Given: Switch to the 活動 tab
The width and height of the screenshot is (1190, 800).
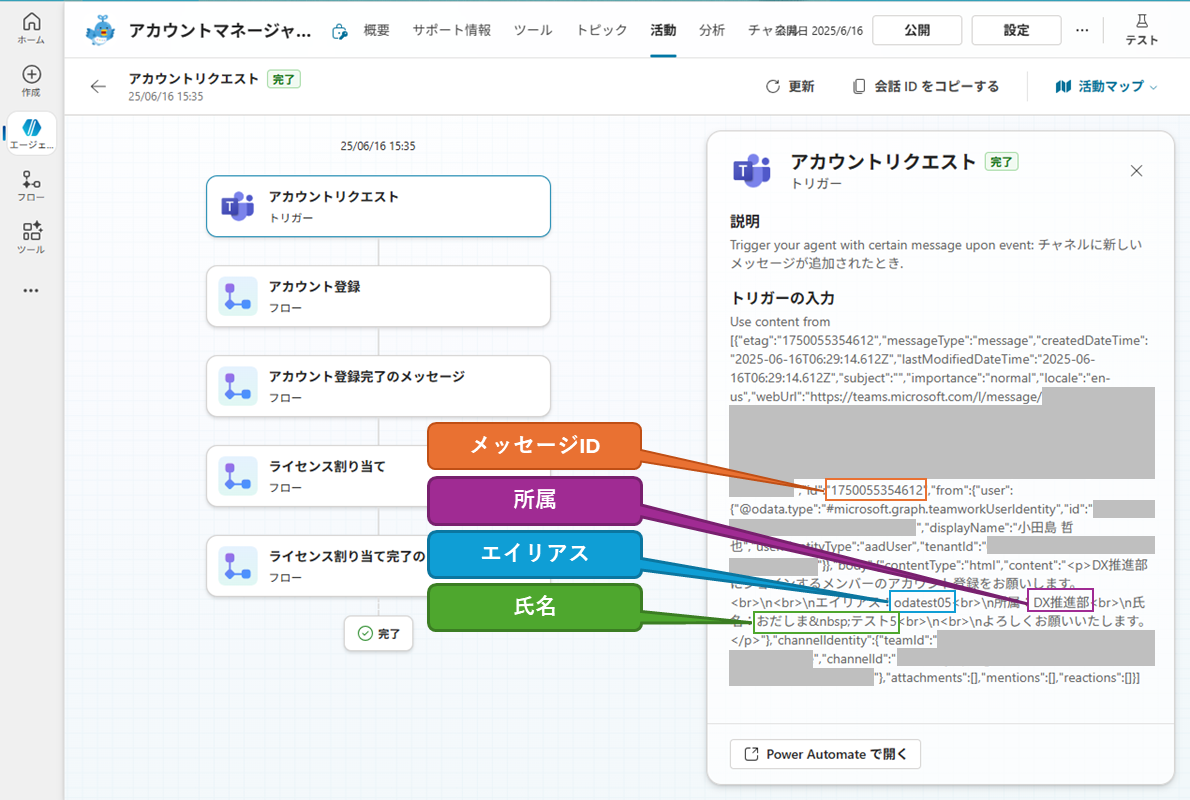Looking at the screenshot, I should click(663, 30).
